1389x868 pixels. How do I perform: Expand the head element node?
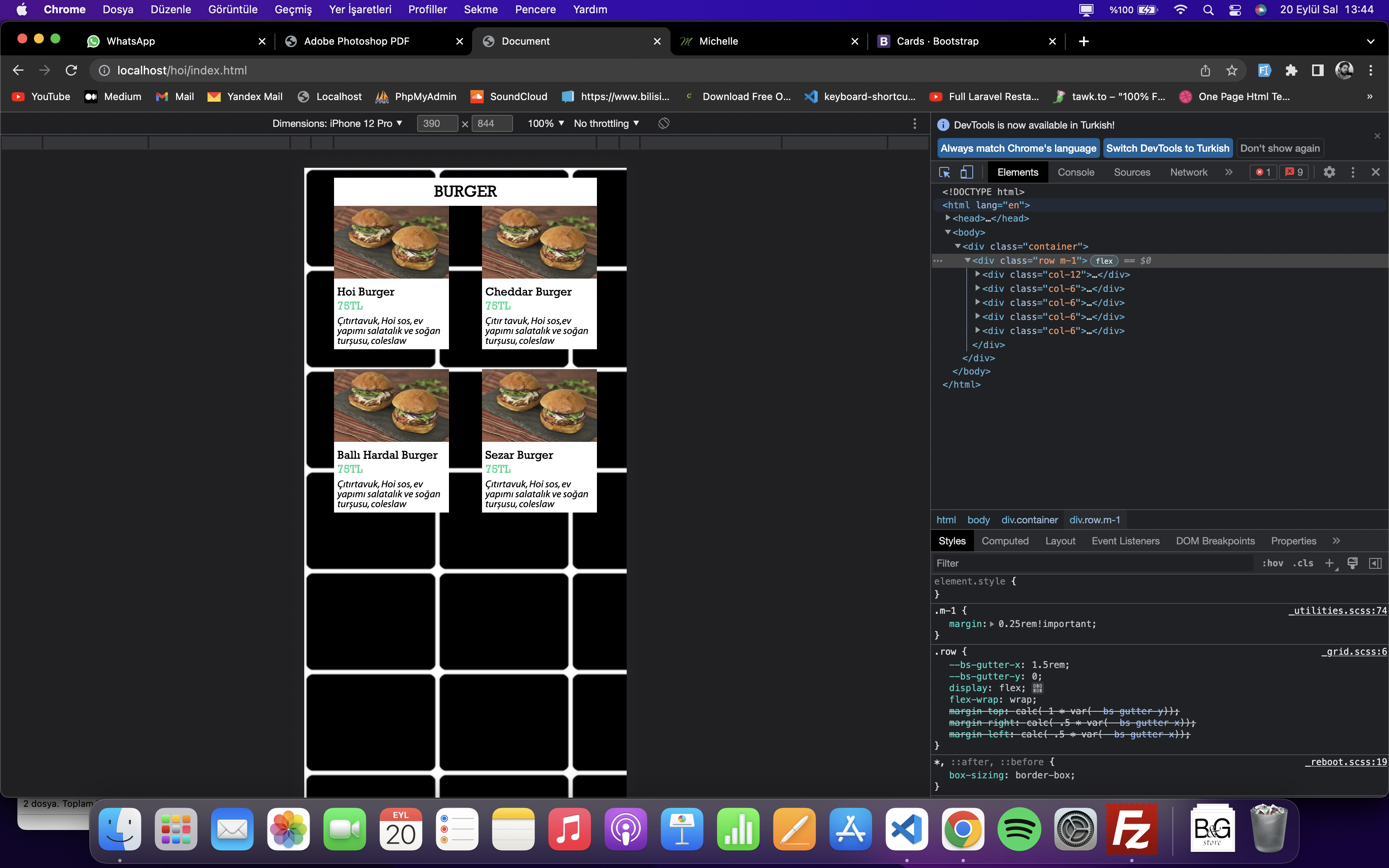click(x=948, y=218)
